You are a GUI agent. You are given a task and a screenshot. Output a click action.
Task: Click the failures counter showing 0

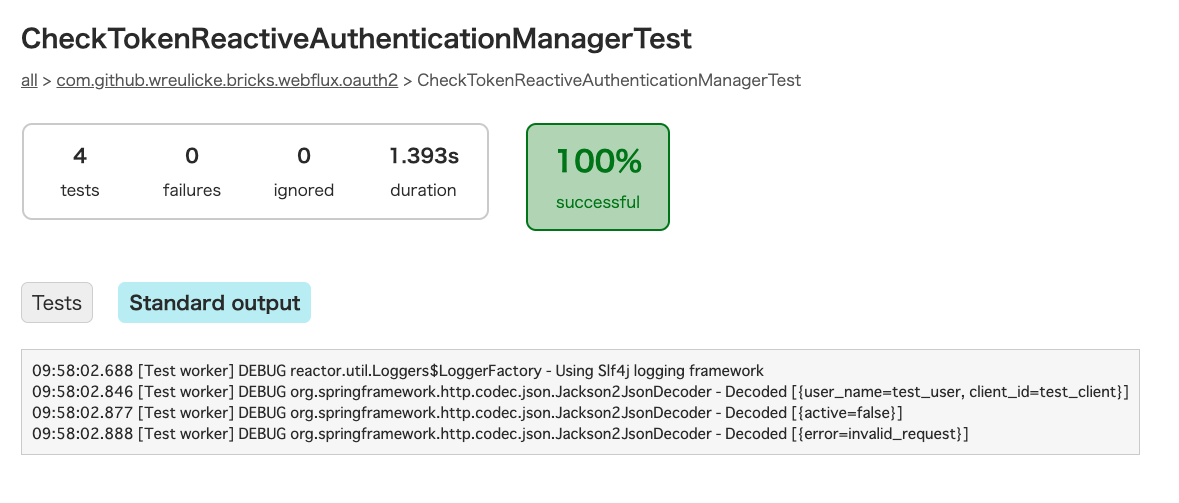click(192, 156)
